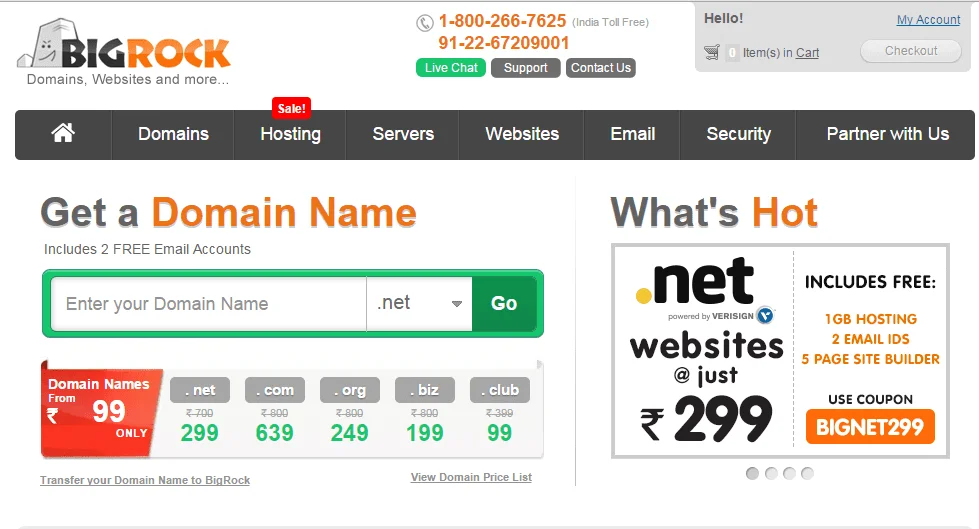
Task: Open the Domains menu
Action: (x=173, y=134)
